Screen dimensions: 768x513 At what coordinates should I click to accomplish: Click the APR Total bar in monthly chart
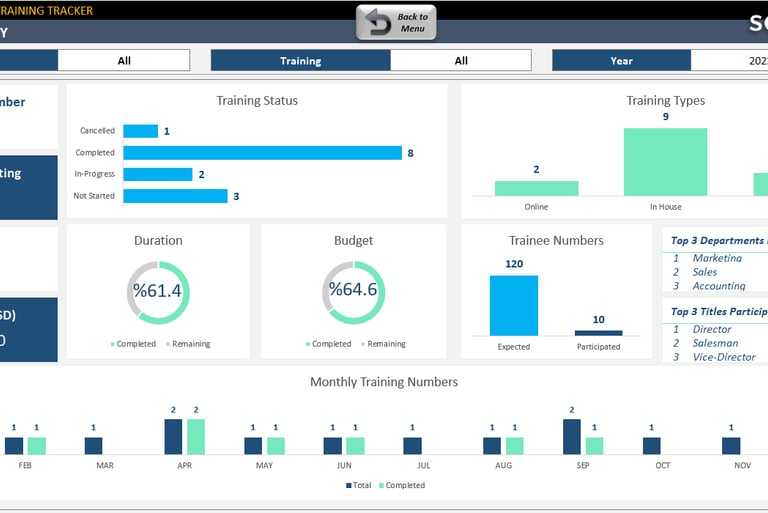(173, 437)
